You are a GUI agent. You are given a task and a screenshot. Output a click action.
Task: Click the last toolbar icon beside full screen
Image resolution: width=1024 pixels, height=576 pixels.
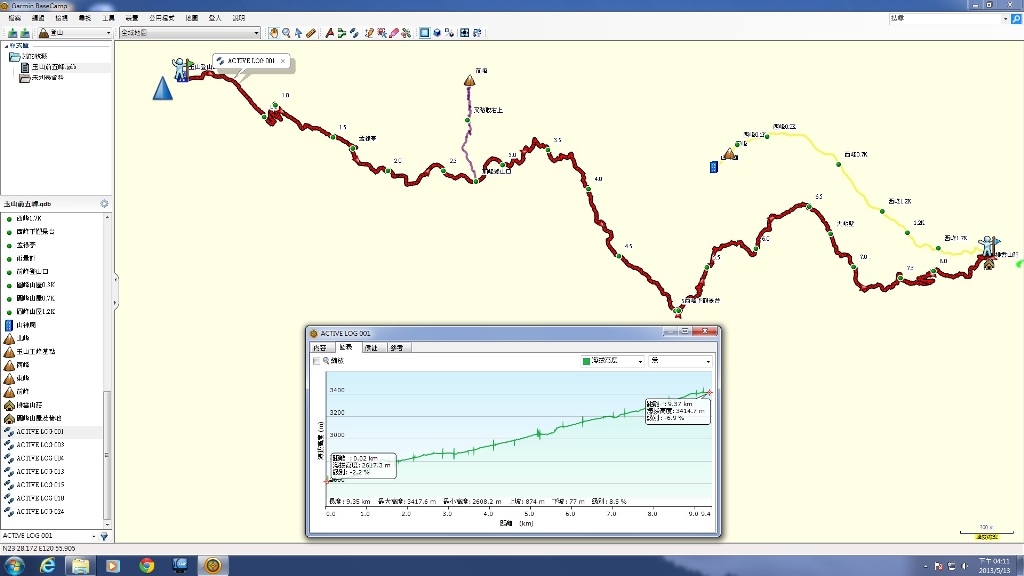[x=477, y=33]
